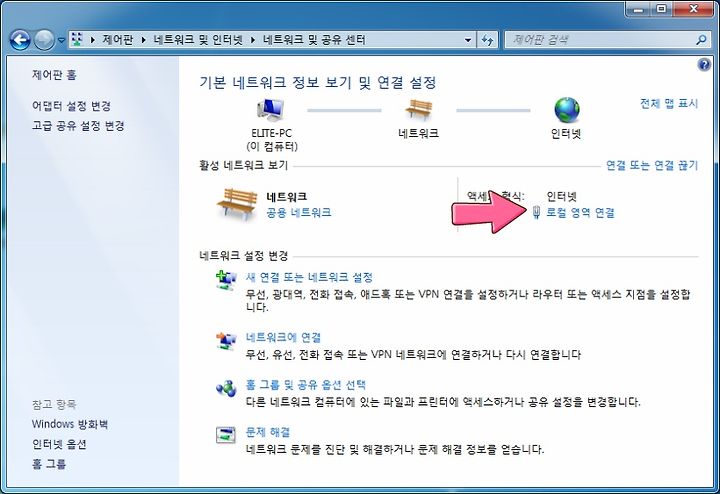Viewport: 720px width, 494px height.
Task: Click the Internet globe icon
Action: (x=567, y=110)
